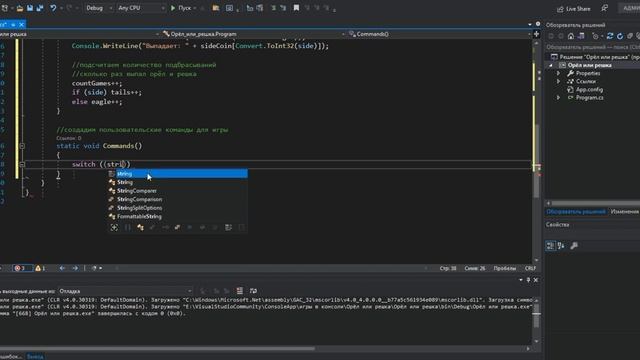640x360 pixels.
Task: Toggle a bookmark with the bookmark icon
Action: [x=296, y=8]
